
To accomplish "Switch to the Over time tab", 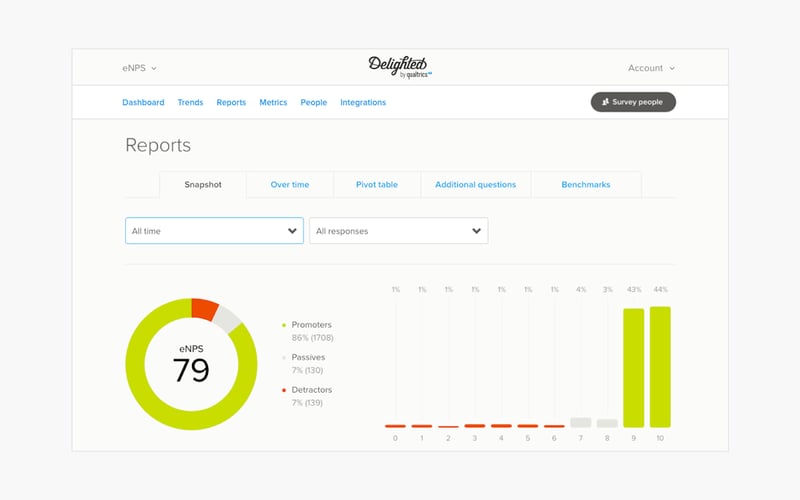I will point(290,185).
